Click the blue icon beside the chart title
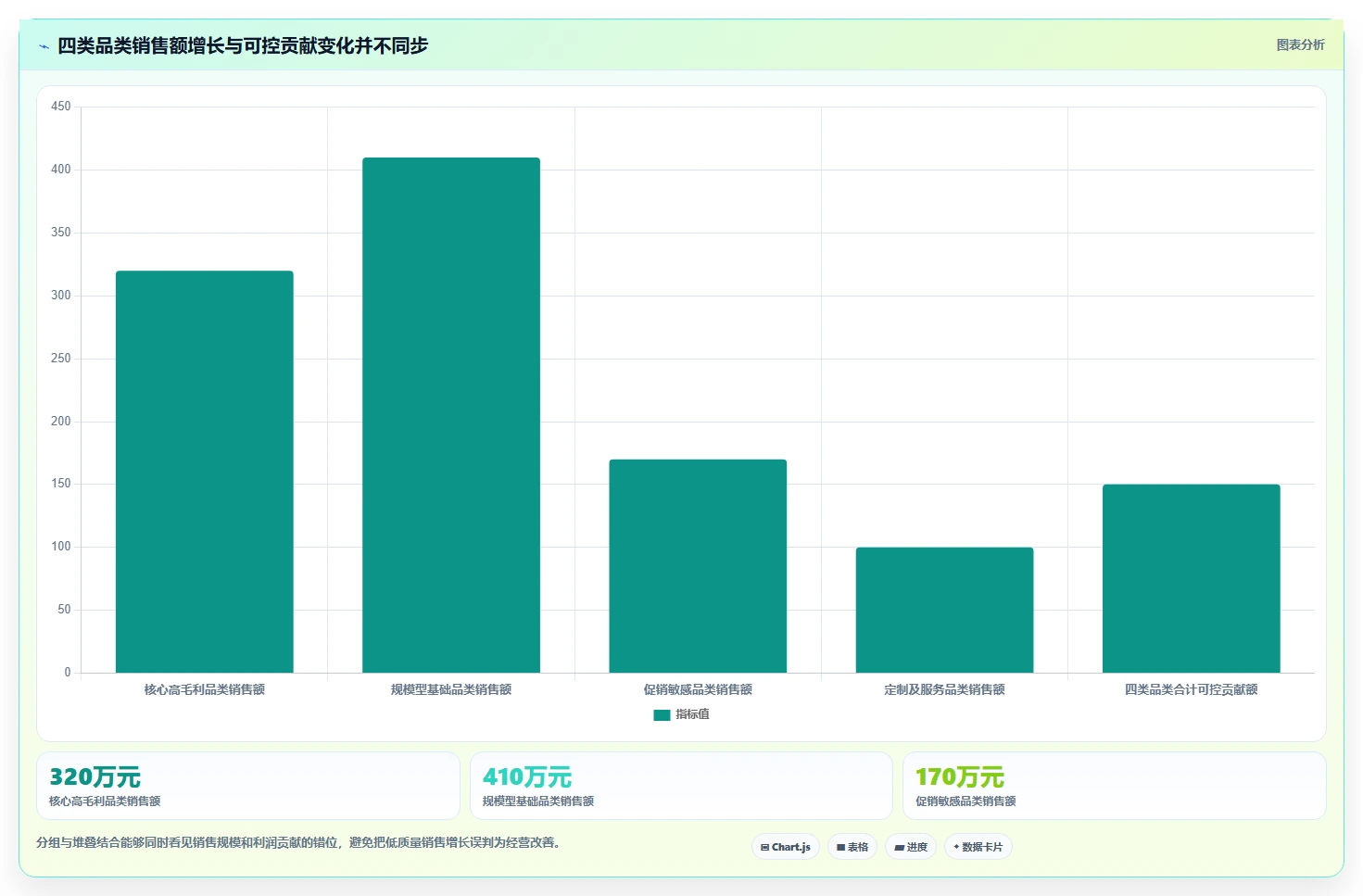Viewport: 1363px width, 896px height. point(44,46)
